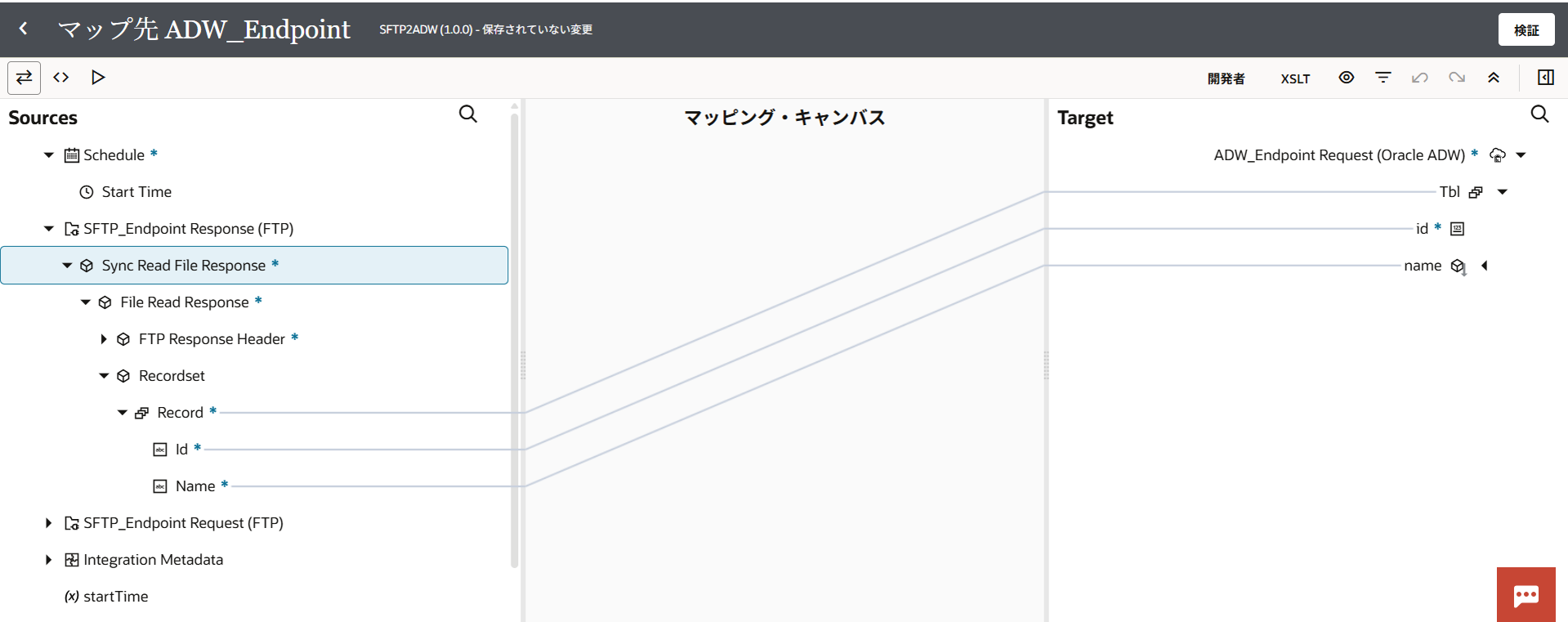
Task: Search the Target tree
Action: click(x=1539, y=114)
